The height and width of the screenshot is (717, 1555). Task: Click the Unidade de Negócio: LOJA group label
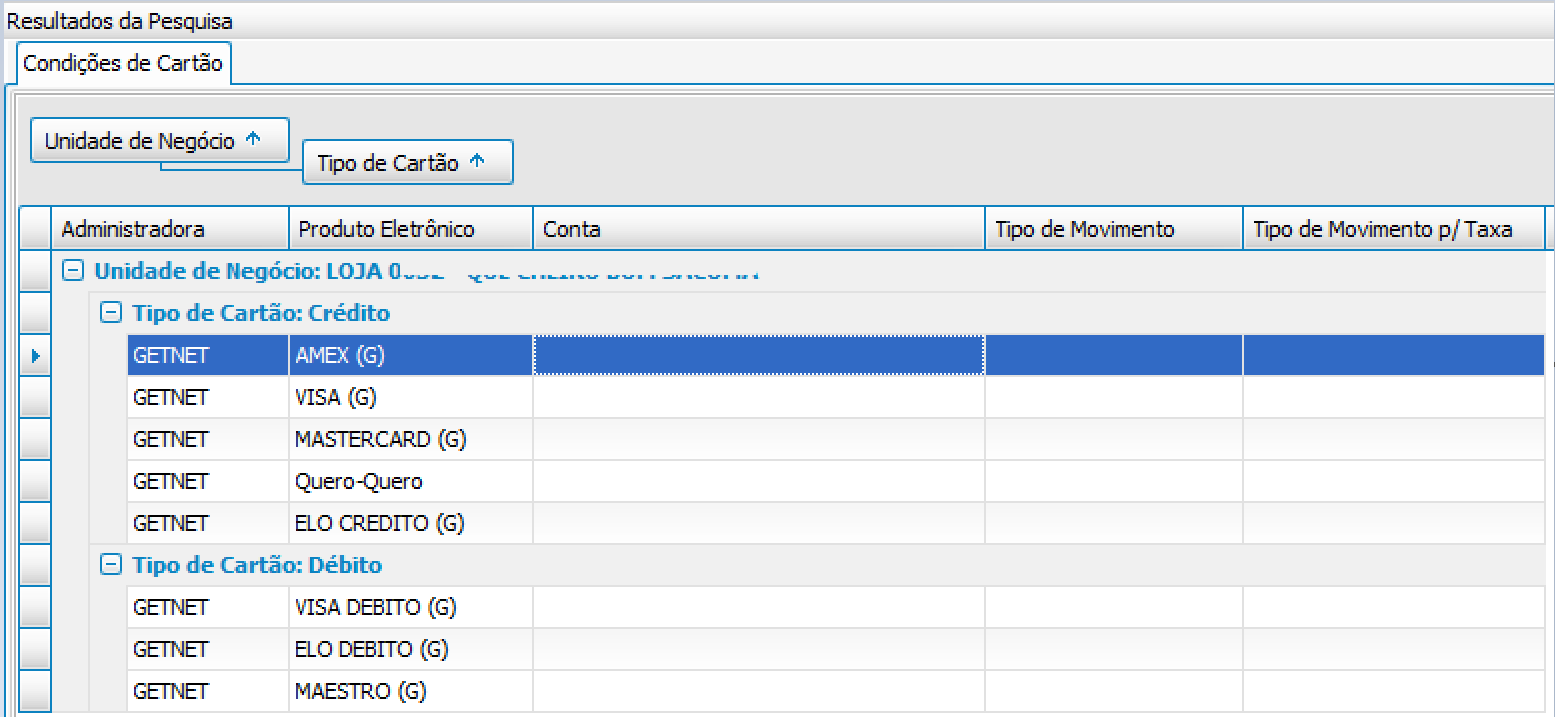click(x=427, y=271)
